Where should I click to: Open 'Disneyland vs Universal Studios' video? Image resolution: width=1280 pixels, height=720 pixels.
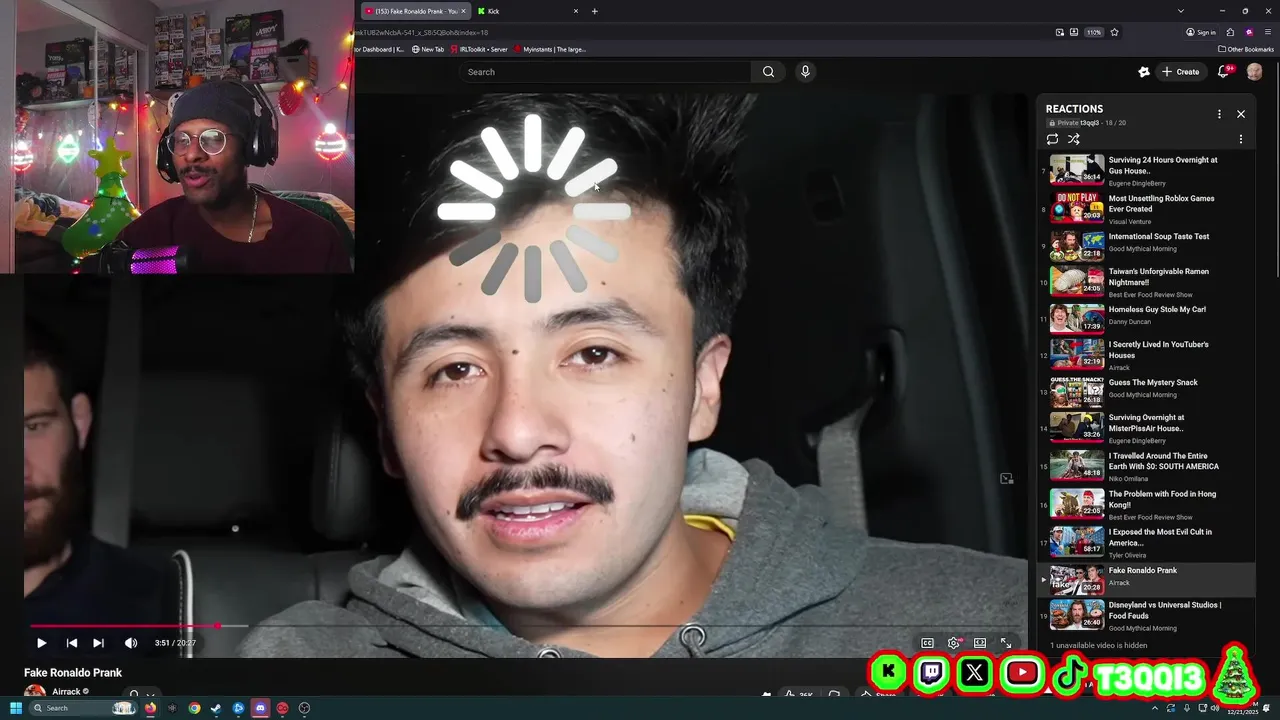1147,616
